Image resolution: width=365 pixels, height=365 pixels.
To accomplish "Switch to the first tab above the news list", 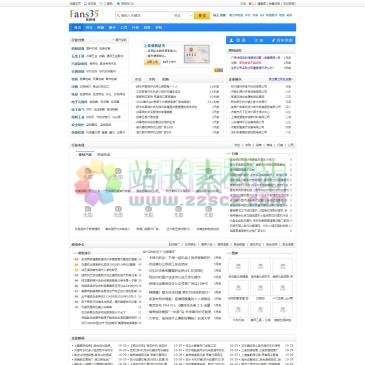I will 138,79.
